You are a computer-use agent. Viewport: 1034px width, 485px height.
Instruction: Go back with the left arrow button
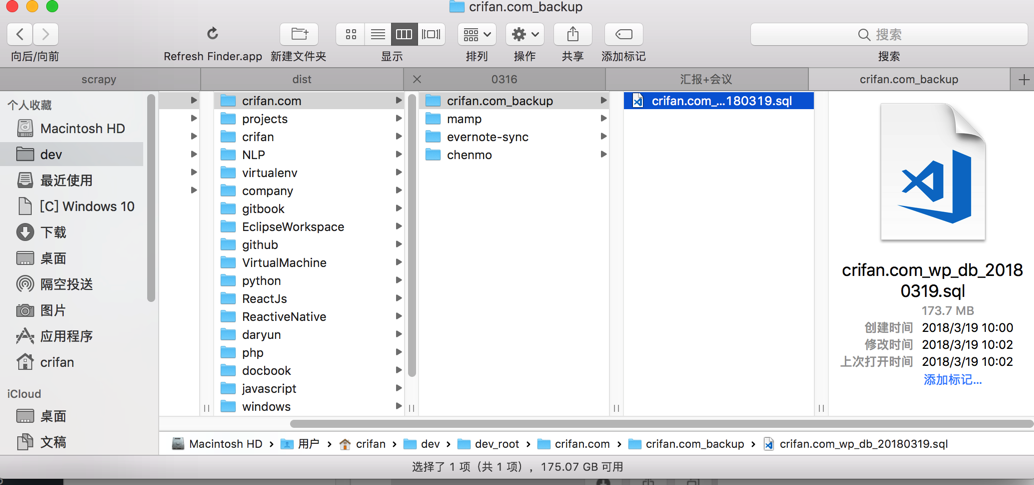(x=20, y=34)
